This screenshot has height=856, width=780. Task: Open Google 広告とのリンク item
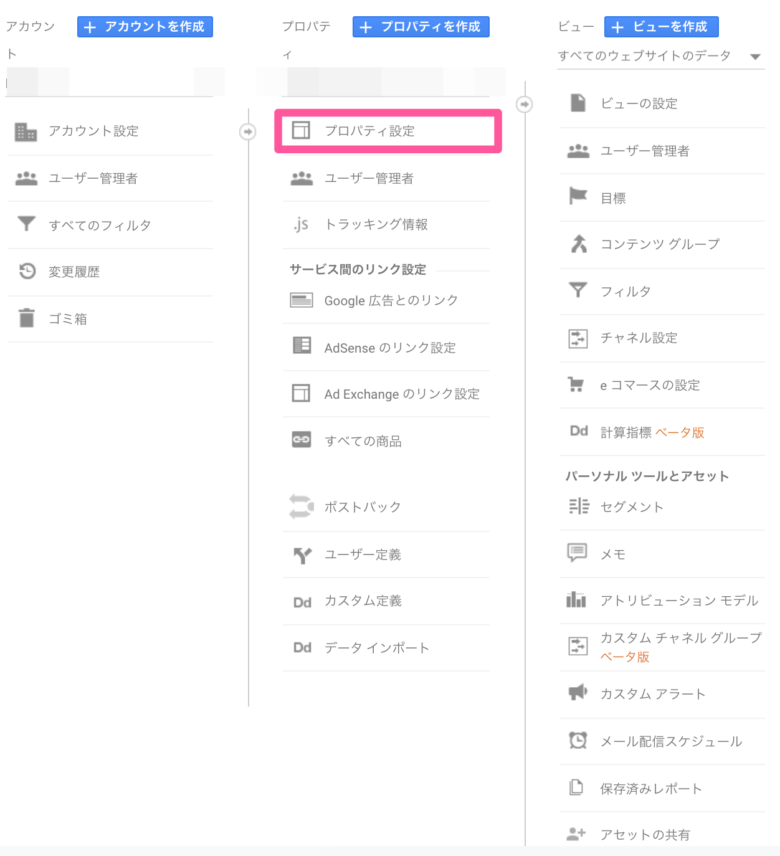(x=386, y=300)
